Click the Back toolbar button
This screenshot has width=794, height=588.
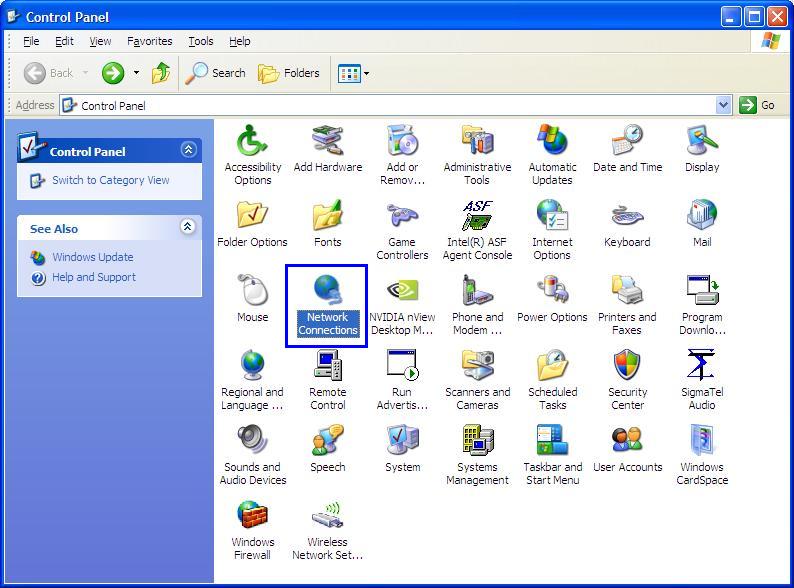coord(49,73)
